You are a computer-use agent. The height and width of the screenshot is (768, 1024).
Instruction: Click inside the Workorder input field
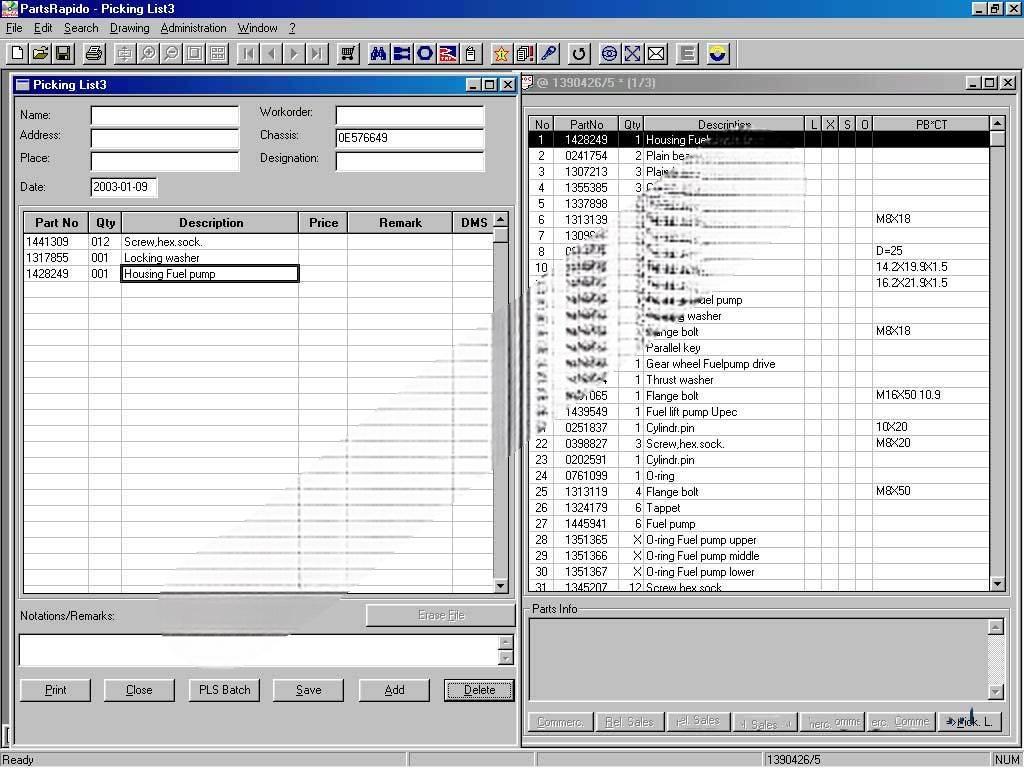pyautogui.click(x=410, y=112)
